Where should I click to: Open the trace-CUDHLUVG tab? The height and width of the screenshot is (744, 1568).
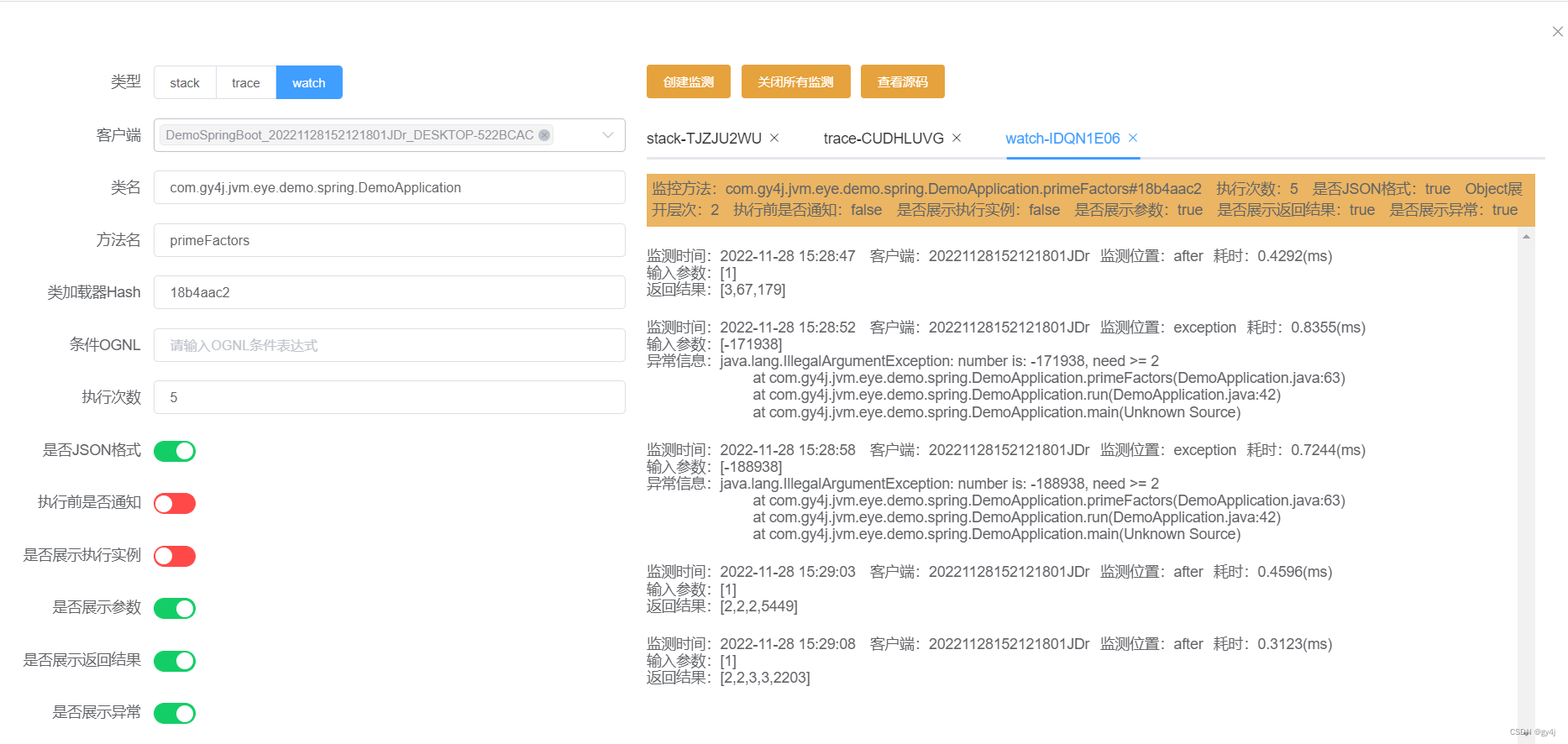pyautogui.click(x=884, y=139)
